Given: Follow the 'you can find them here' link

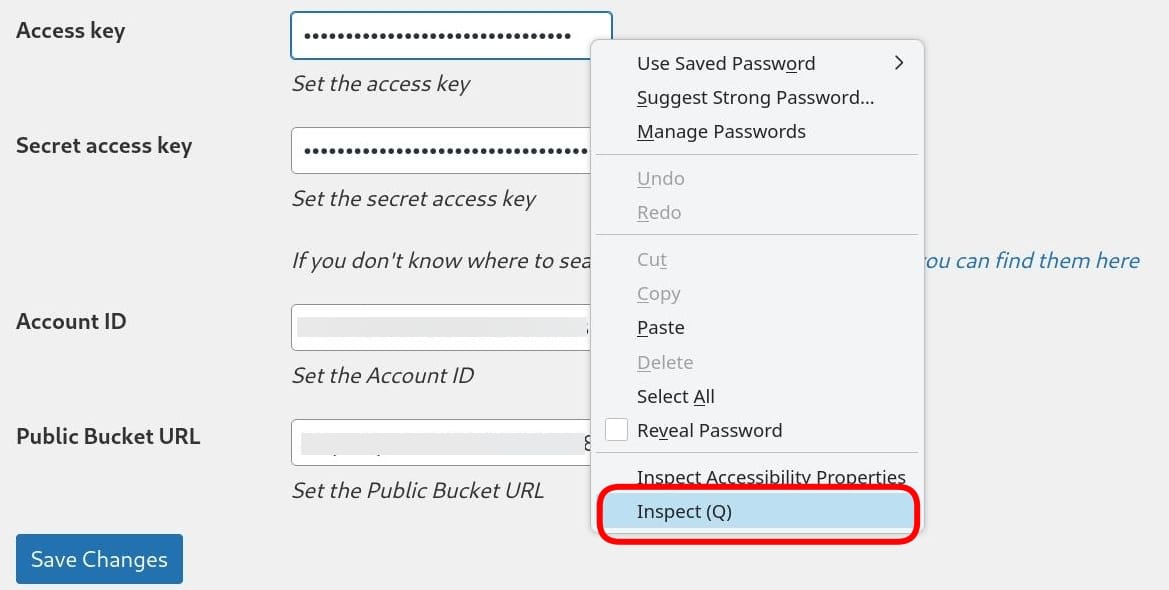Looking at the screenshot, I should coord(1032,261).
